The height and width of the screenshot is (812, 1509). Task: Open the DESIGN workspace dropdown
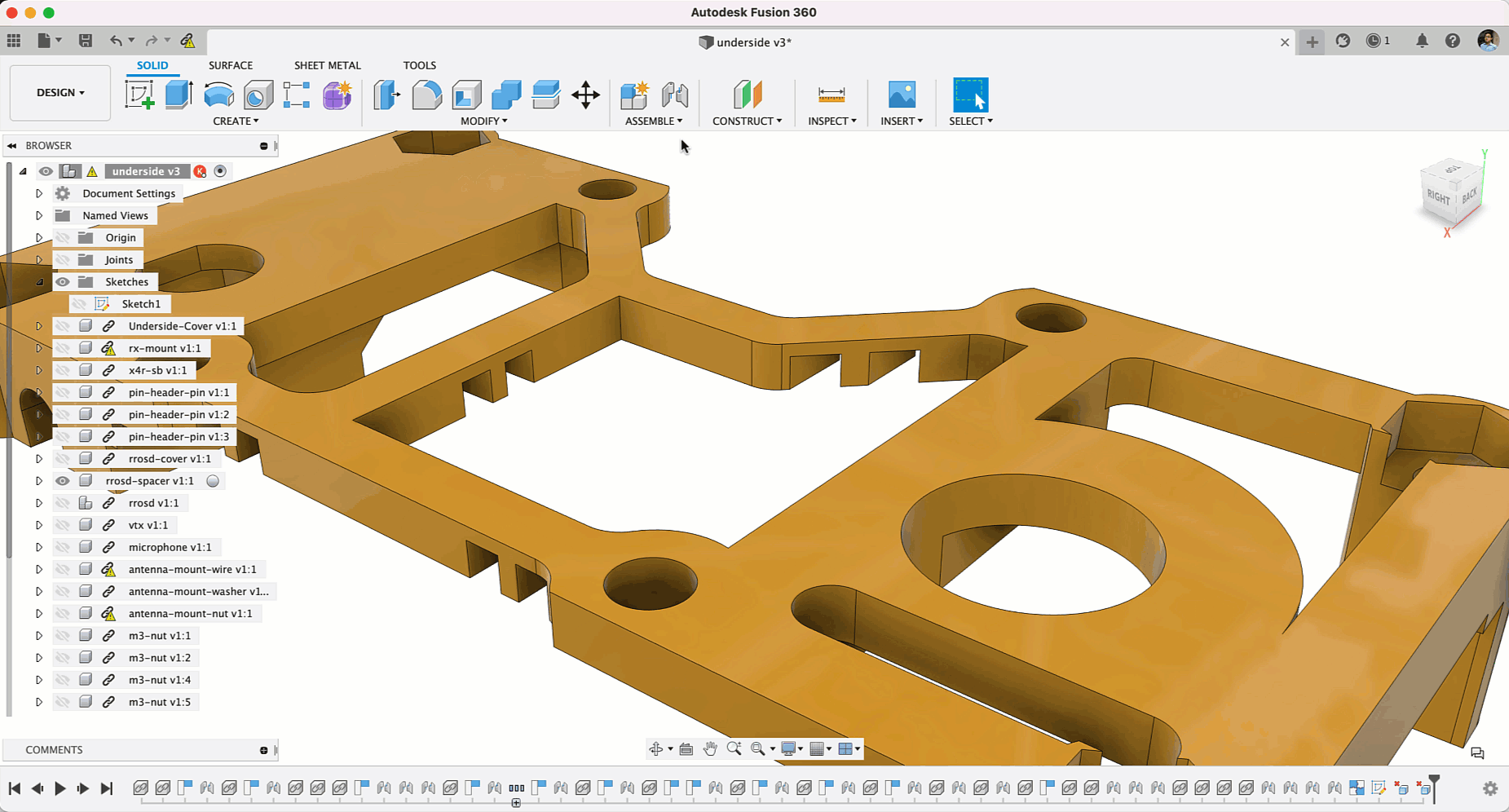tap(60, 93)
